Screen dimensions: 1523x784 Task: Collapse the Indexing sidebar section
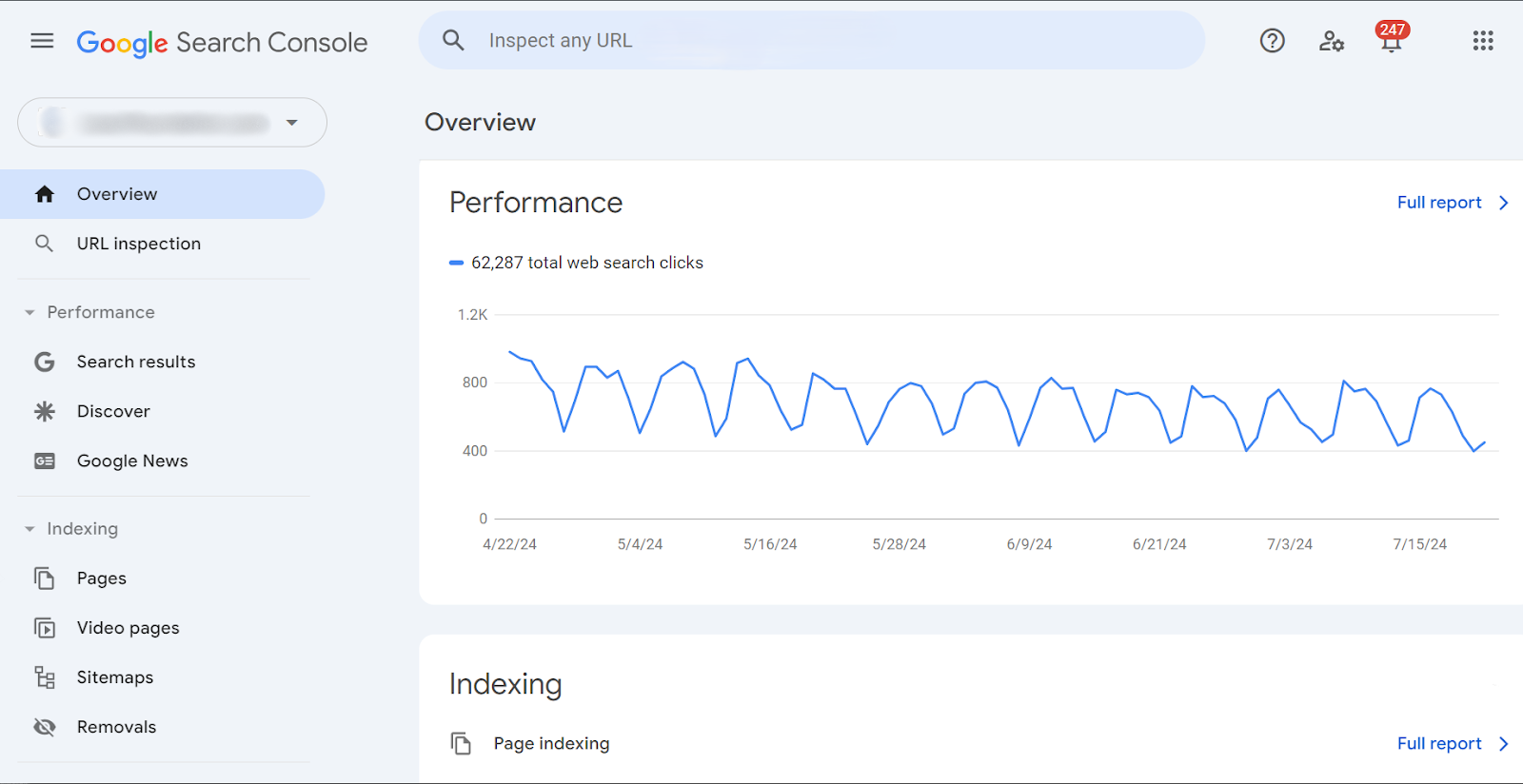(30, 529)
